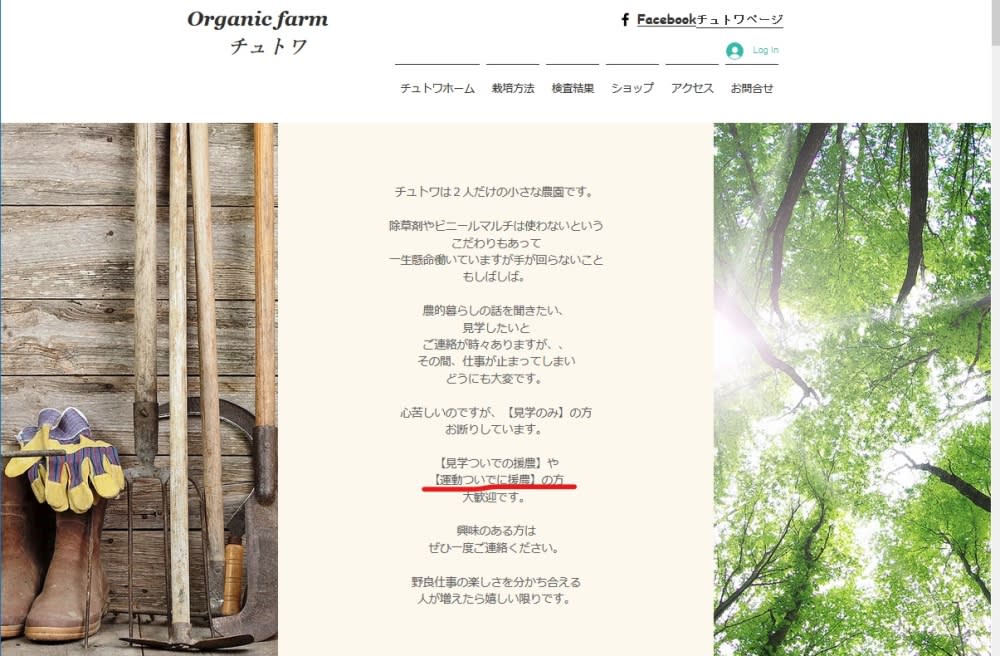Click the ぜひ一度ご連絡ください text line
The image size is (1000, 656).
coord(494,548)
